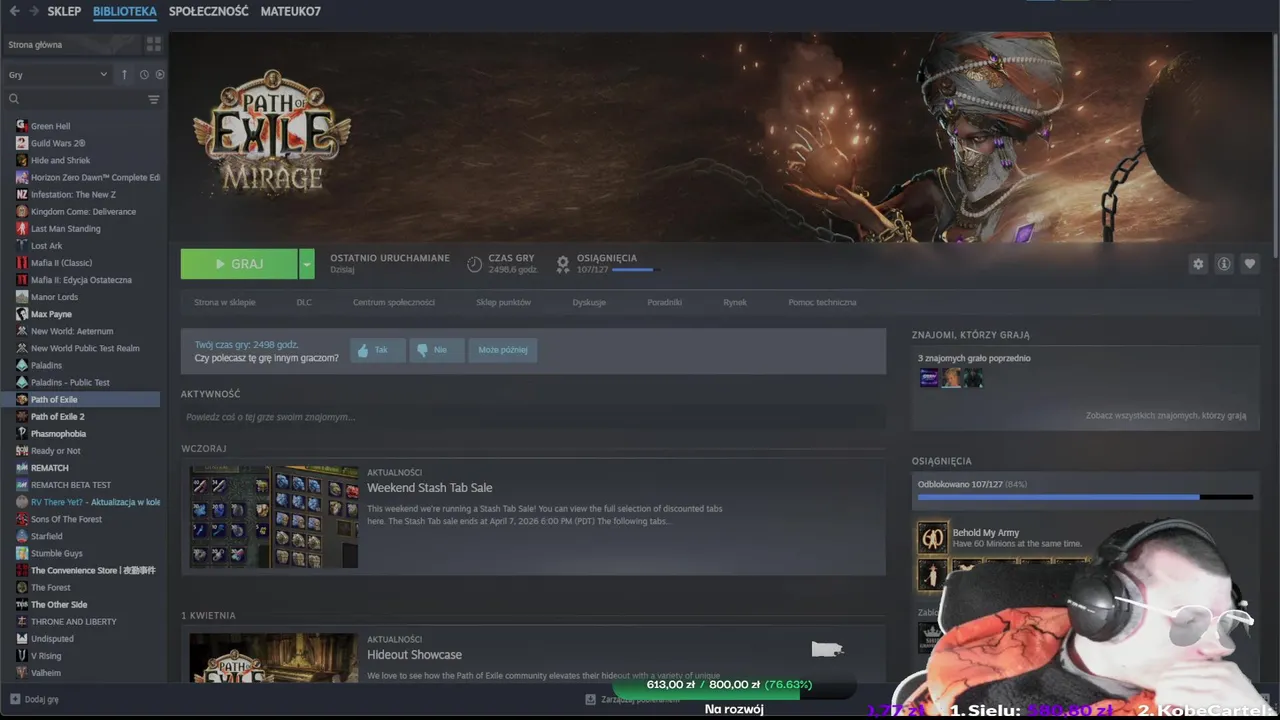This screenshot has height=720, width=1280.
Task: Open Pomoc techniczna tab
Action: click(822, 302)
